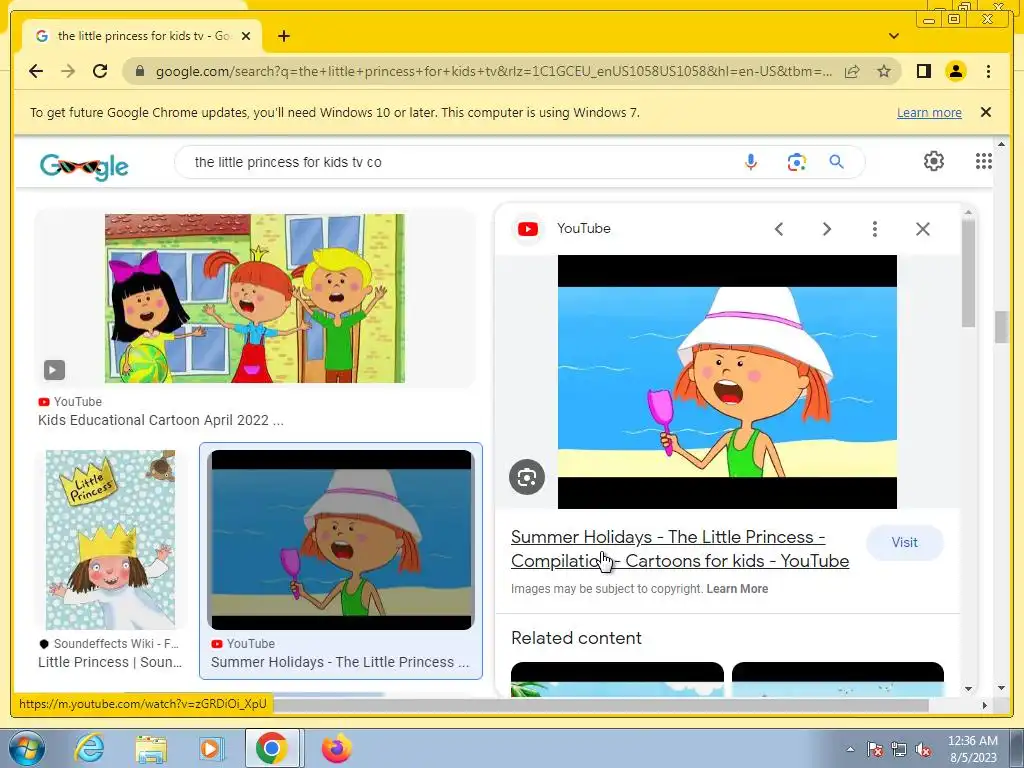The image size is (1024, 768).
Task: Open large beach girl preview image
Action: 727,382
